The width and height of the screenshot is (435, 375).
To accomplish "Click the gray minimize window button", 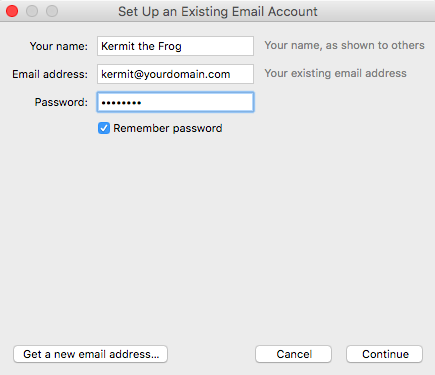I will (32, 11).
